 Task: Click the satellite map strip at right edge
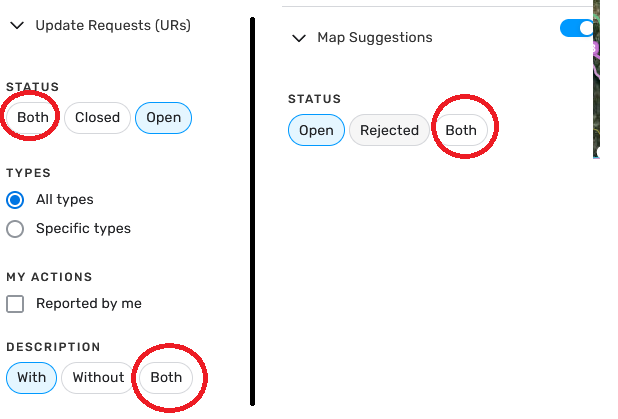tap(596, 79)
